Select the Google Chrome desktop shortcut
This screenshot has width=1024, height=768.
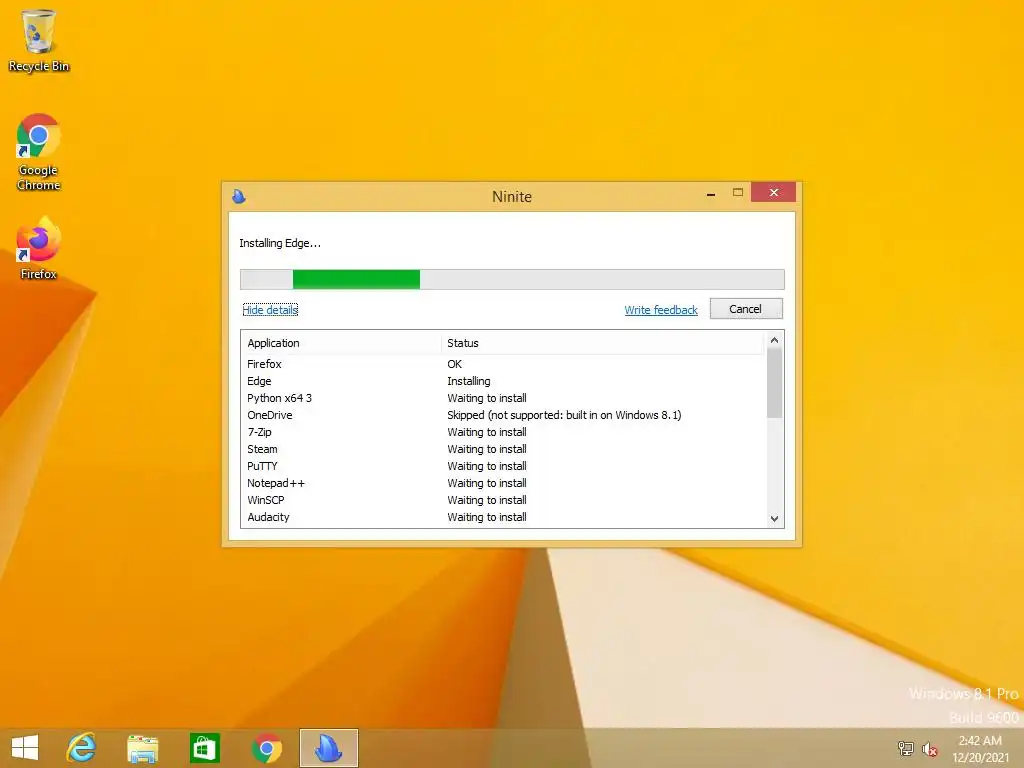click(x=39, y=152)
